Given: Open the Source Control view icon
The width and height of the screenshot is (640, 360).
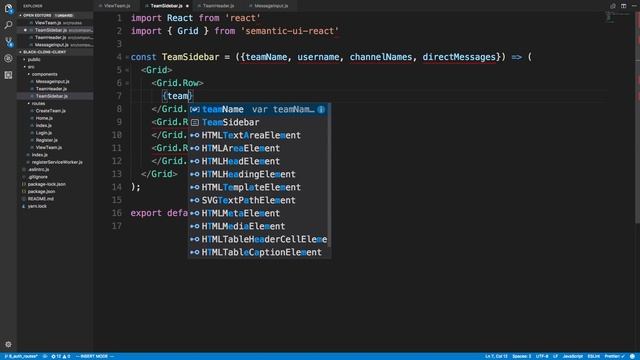Looking at the screenshot, I should coord(8,42).
